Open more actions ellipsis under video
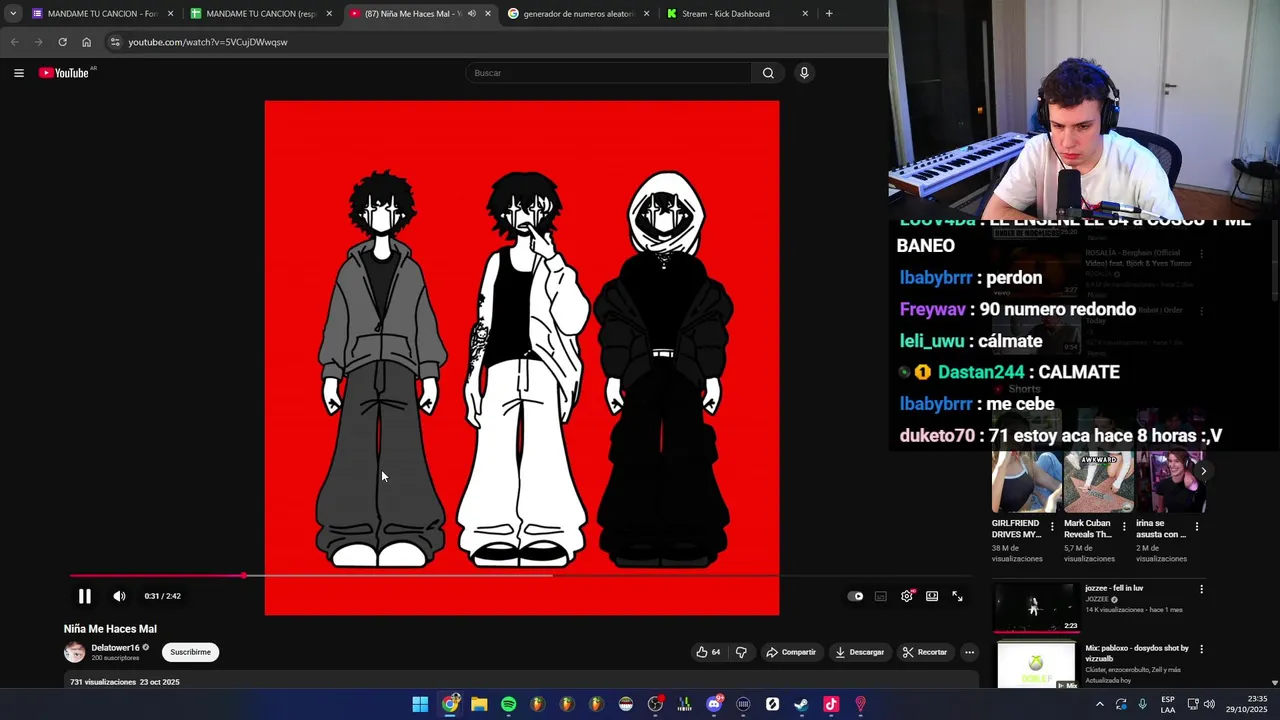Viewport: 1280px width, 720px height. pyautogui.click(x=969, y=652)
